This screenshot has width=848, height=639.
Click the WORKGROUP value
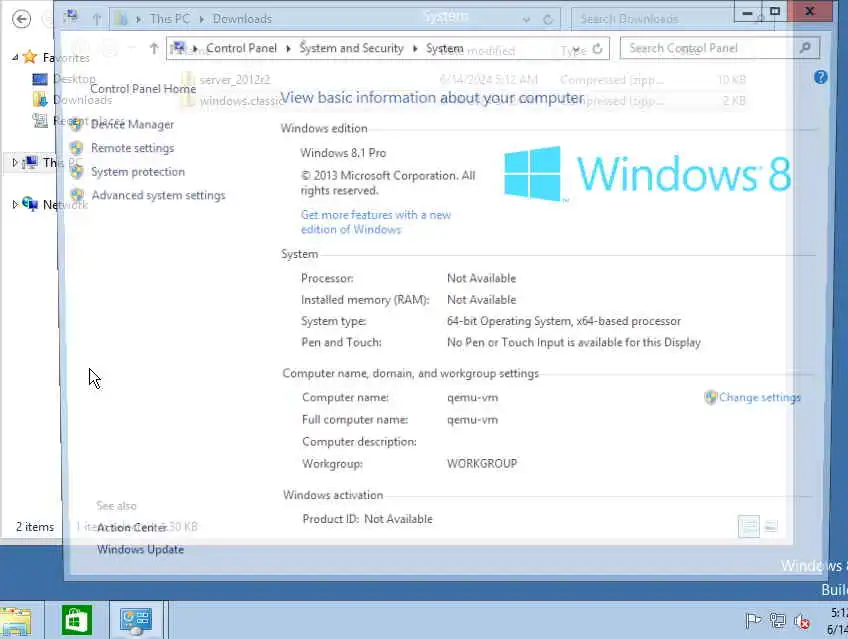tap(482, 464)
